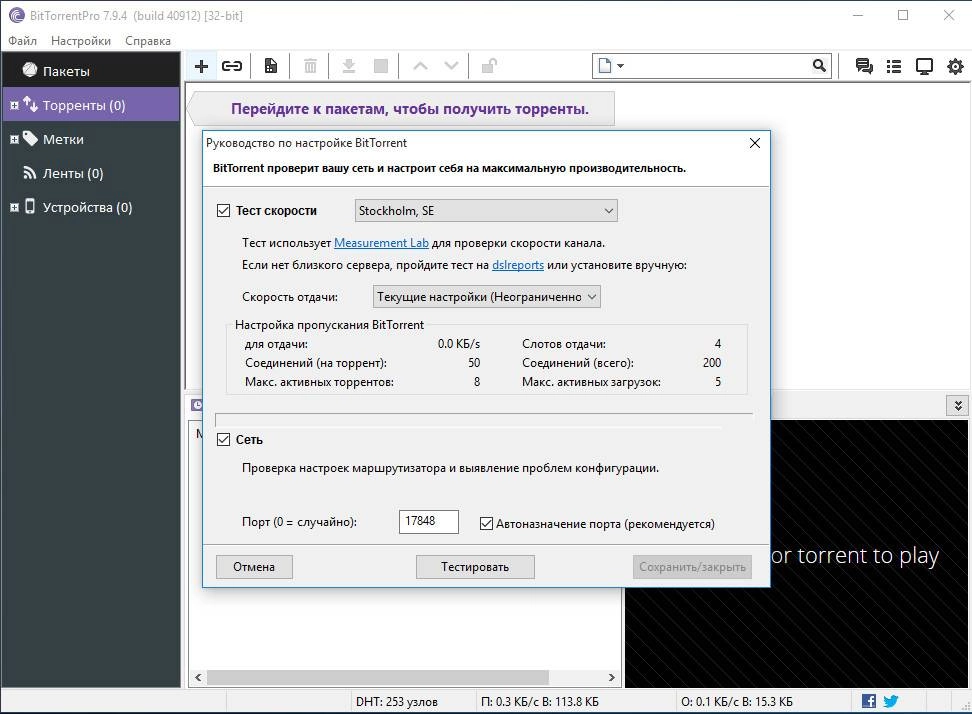972x714 pixels.
Task: Open search provider dropdown arrow
Action: [x=621, y=66]
